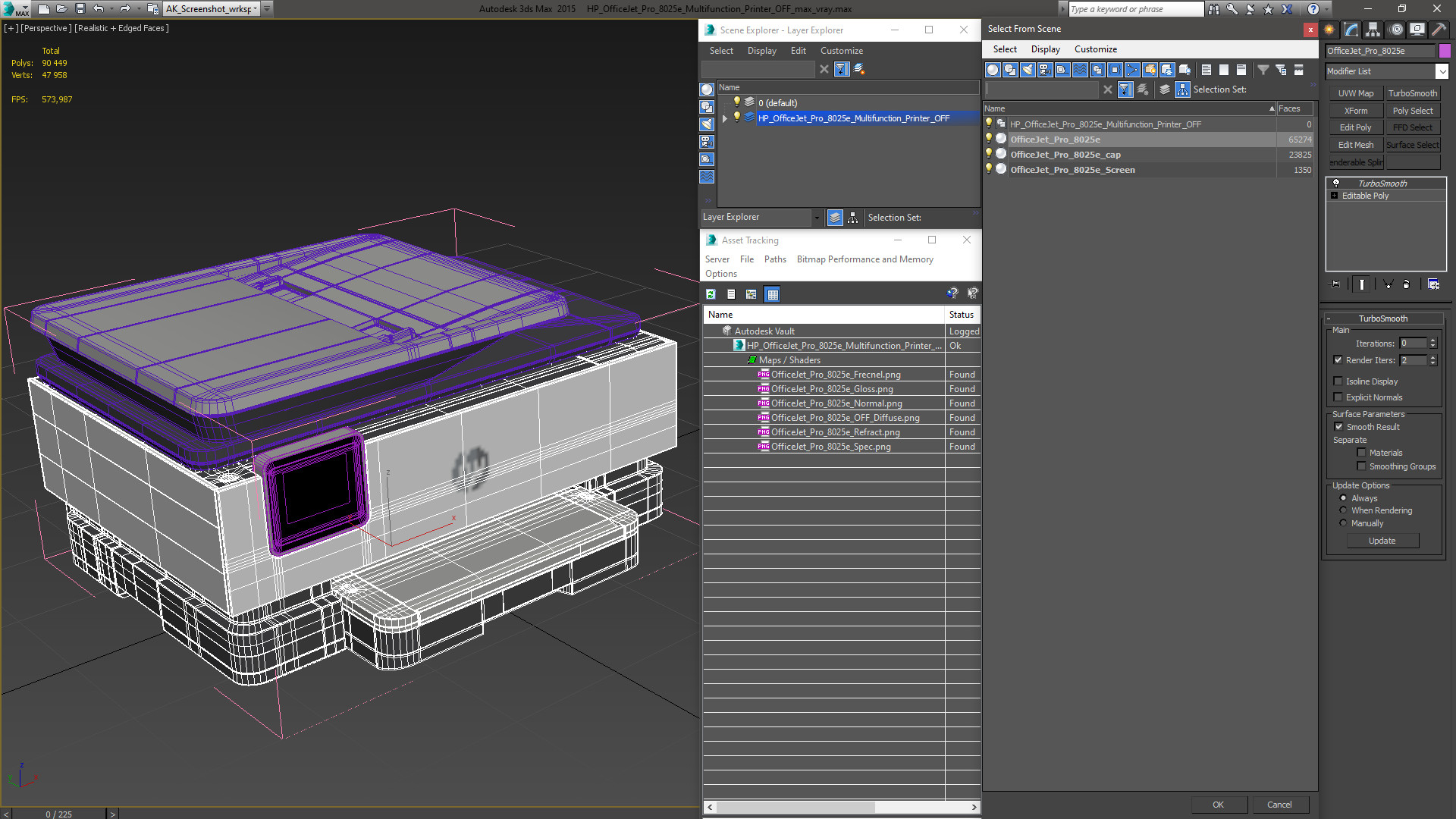Toggle the Display Lights filter icon
Viewport: 1456px width, 819px height.
[1028, 70]
